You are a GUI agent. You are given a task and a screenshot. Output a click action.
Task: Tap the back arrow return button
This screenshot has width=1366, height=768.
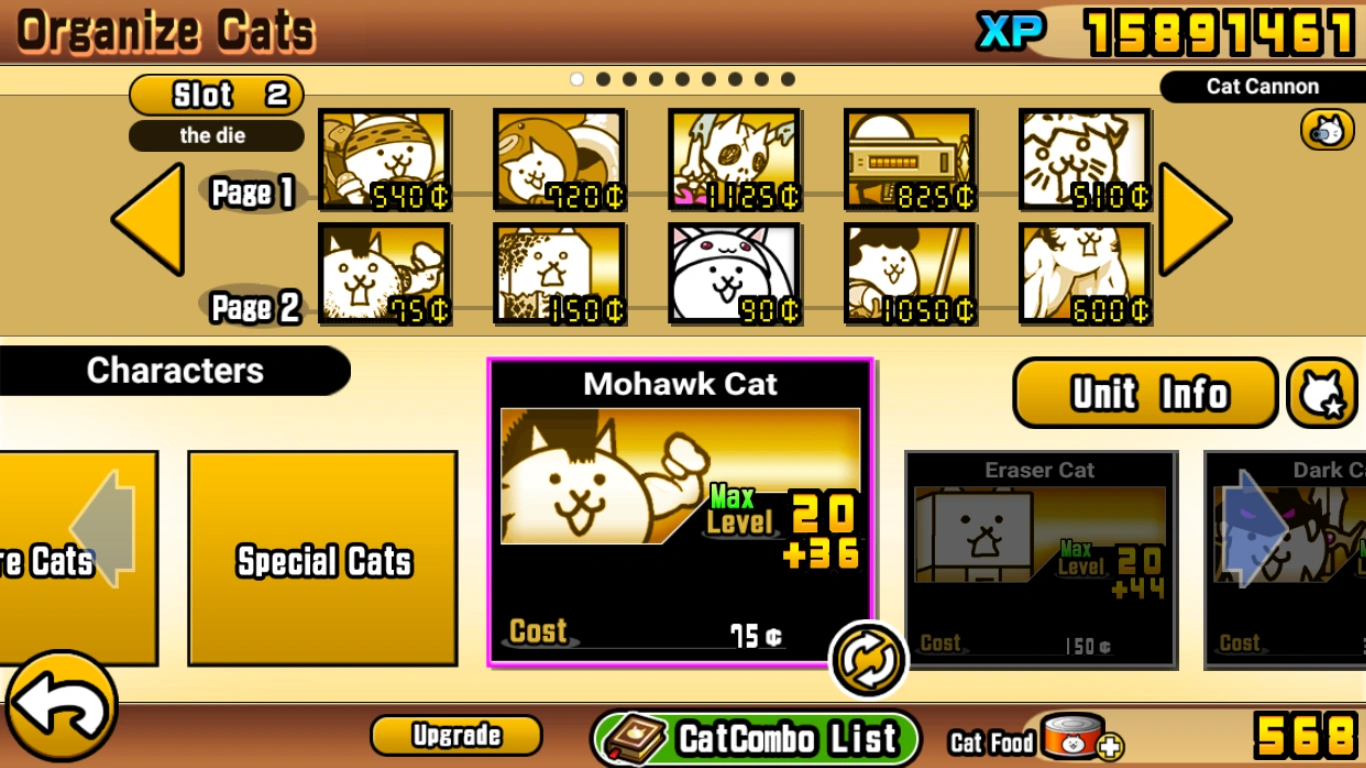62,706
